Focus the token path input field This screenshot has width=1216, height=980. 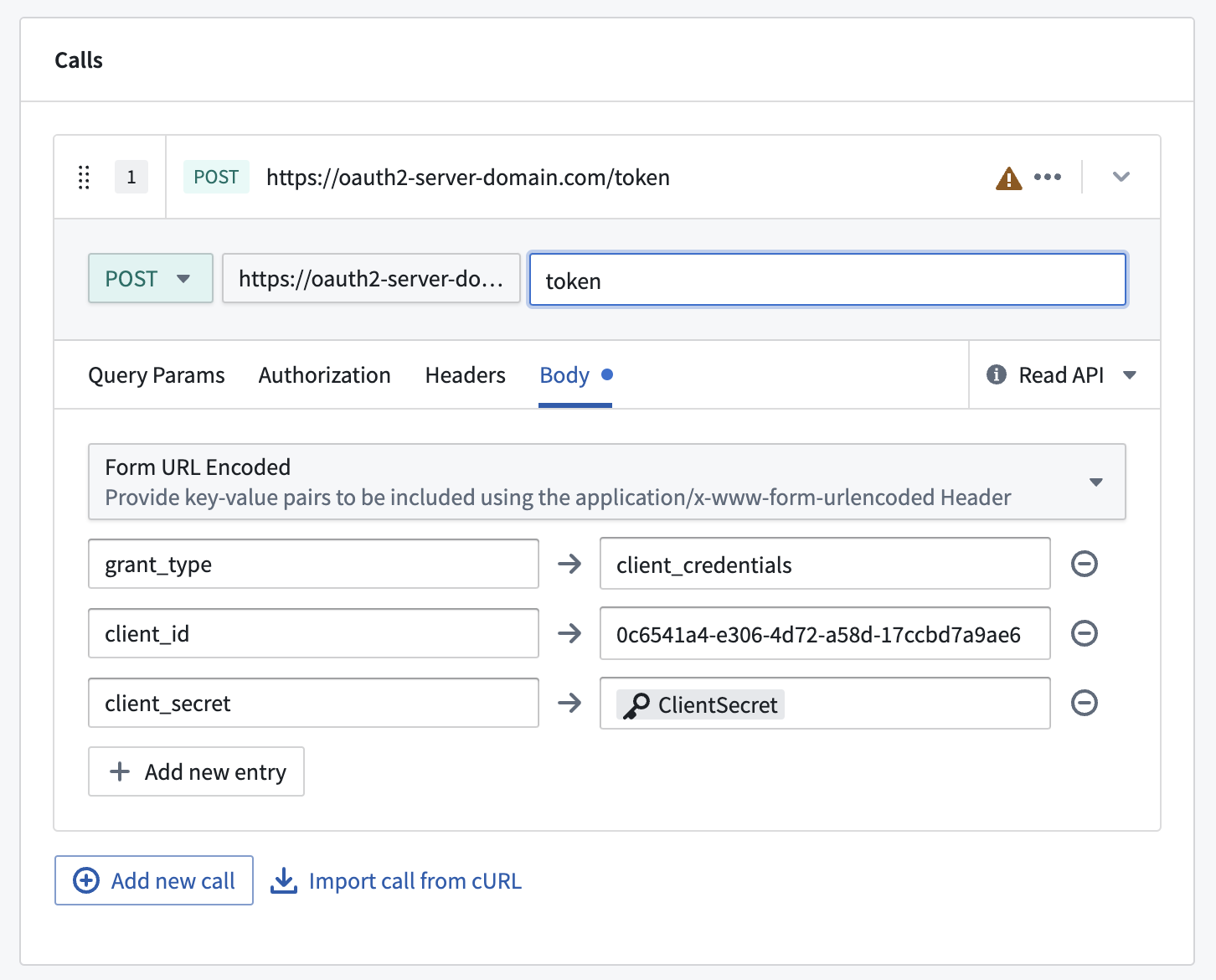[x=827, y=280]
